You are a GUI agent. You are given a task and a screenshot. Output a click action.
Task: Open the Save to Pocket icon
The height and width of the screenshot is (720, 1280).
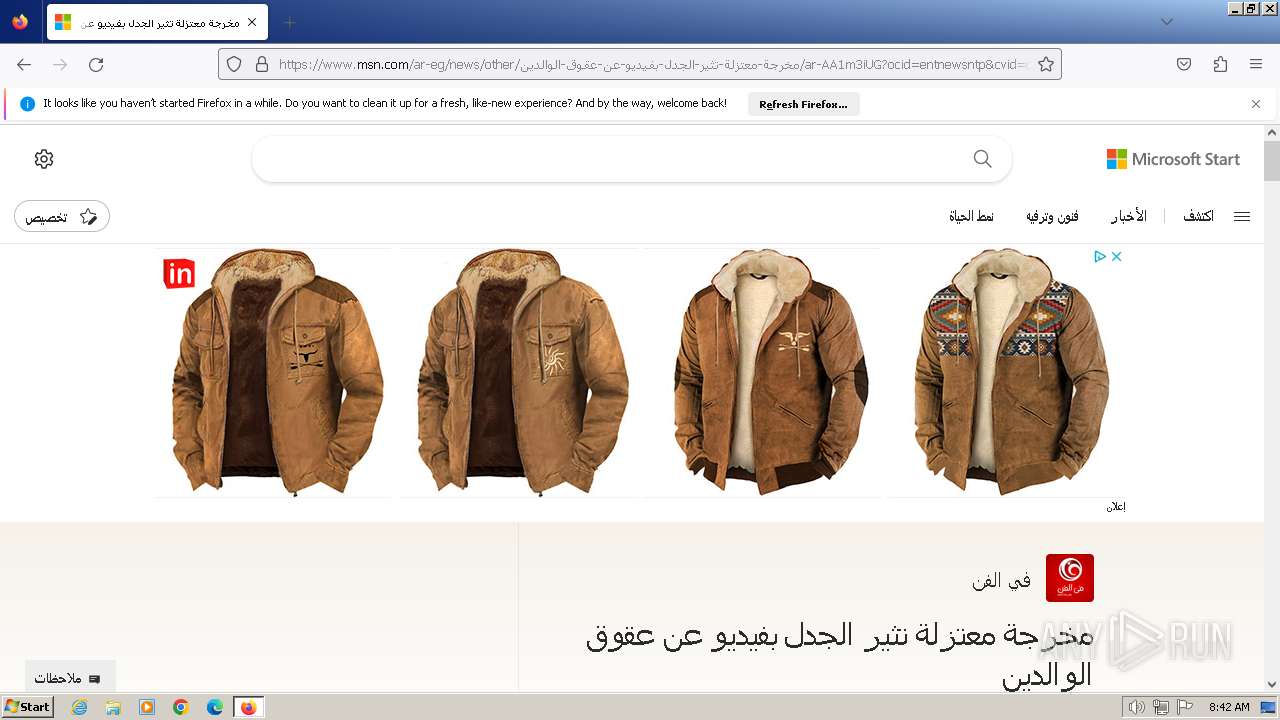(x=1184, y=64)
